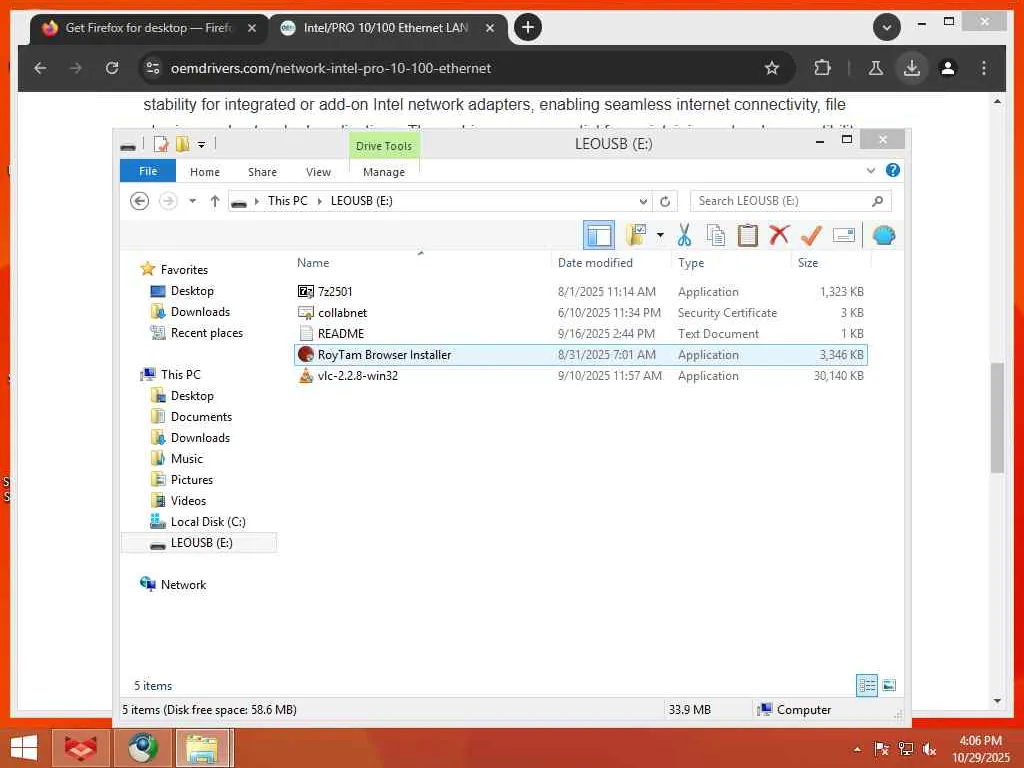Click the red X Delete icon
This screenshot has width=1024, height=768.
coord(779,235)
